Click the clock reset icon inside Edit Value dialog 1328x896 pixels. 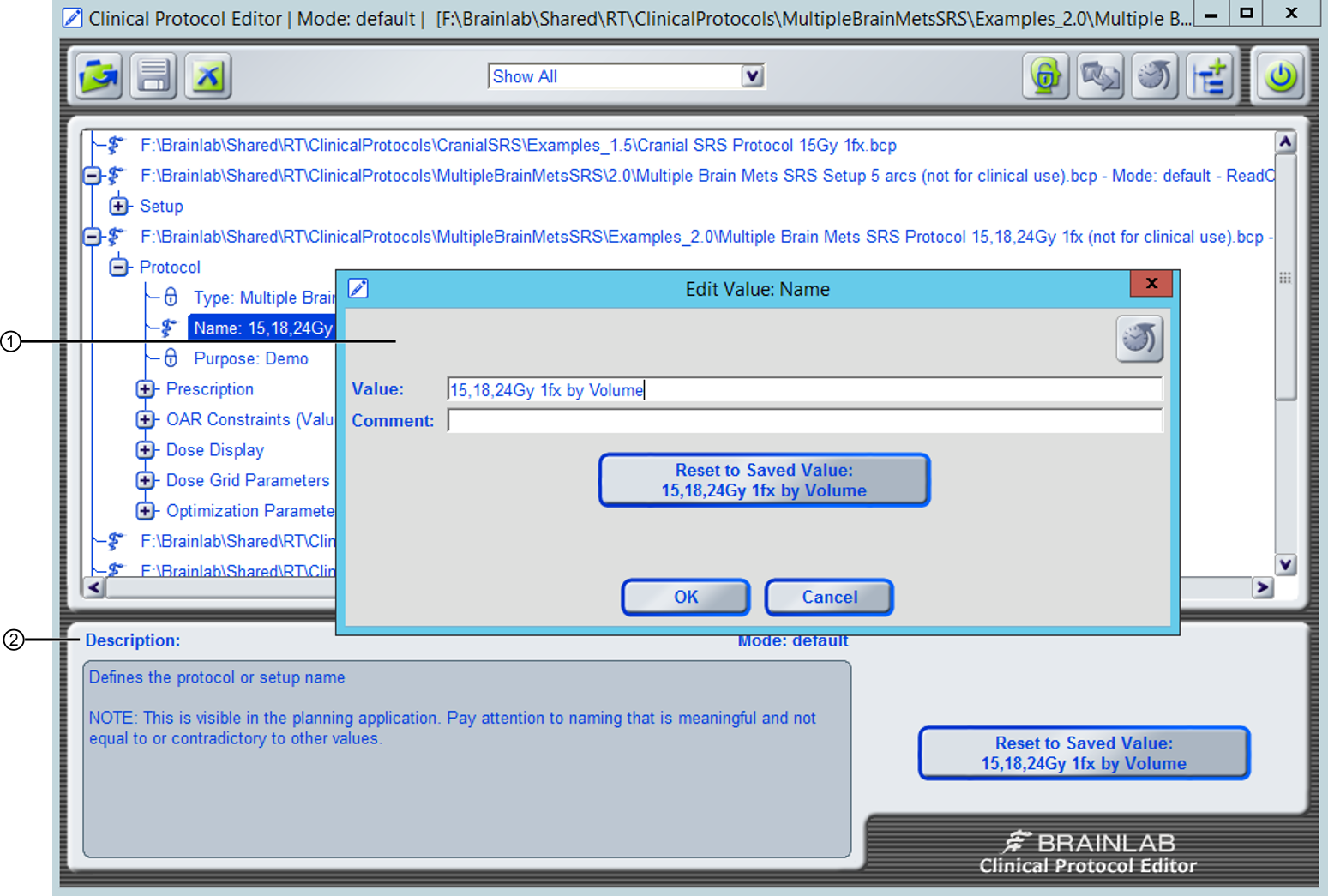(x=1139, y=339)
